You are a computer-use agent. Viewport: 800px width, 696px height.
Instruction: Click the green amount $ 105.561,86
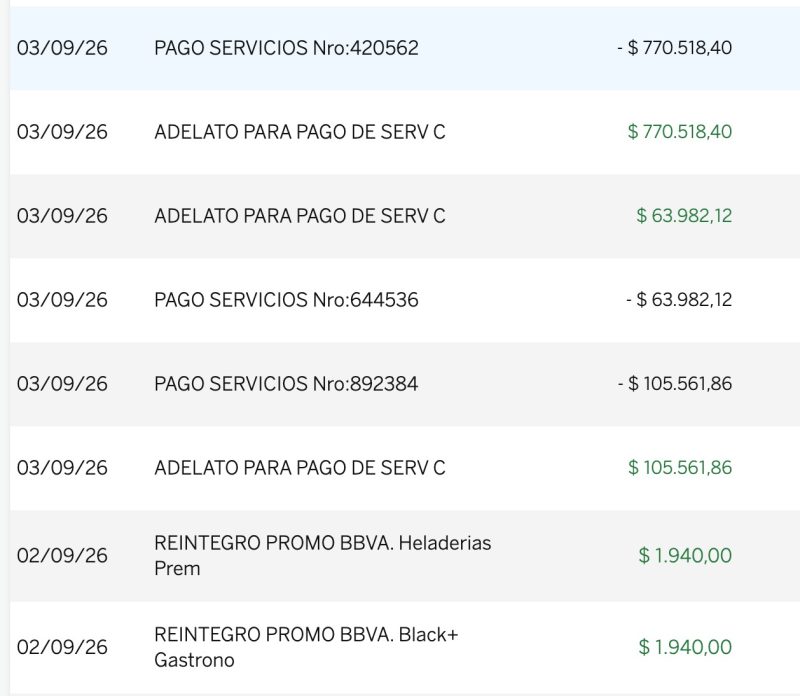tap(680, 468)
